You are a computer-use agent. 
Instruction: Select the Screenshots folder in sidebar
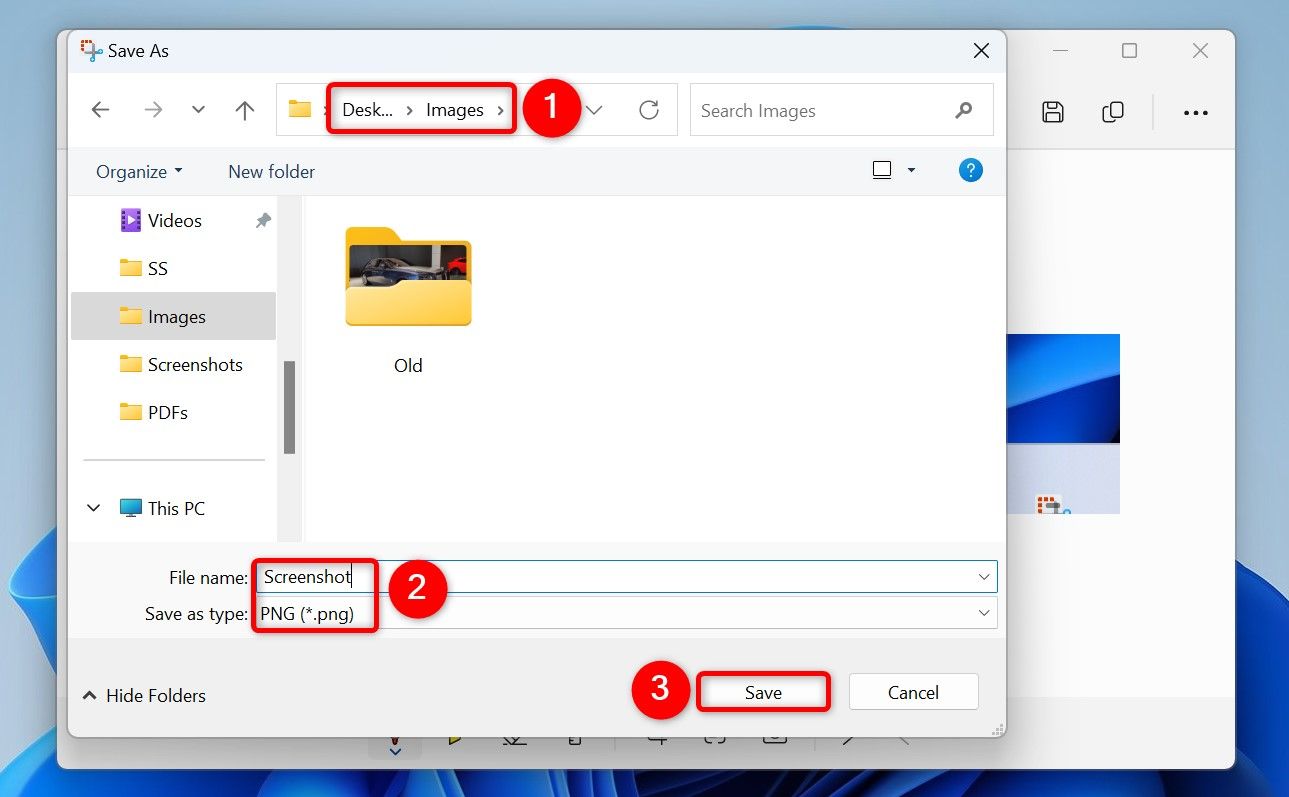pos(196,364)
